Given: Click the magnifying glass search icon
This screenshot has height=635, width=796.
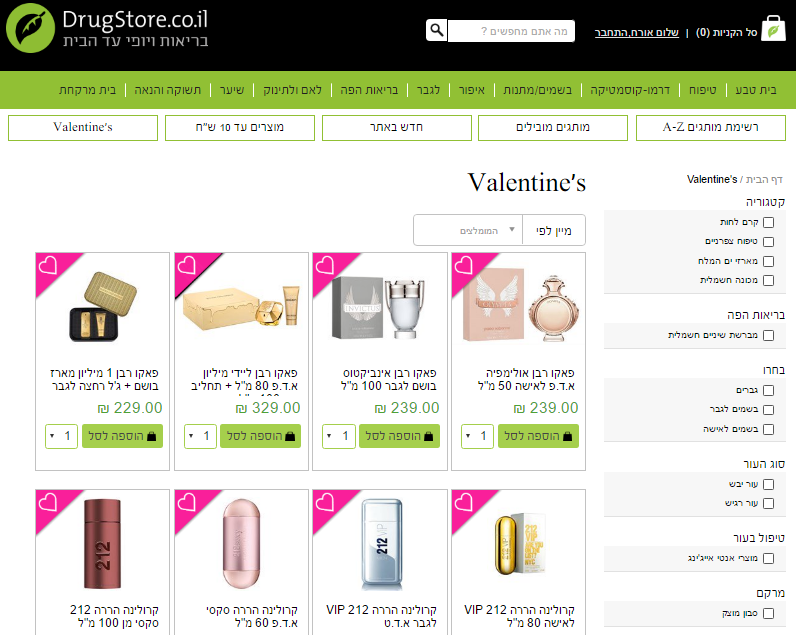Looking at the screenshot, I should [437, 30].
